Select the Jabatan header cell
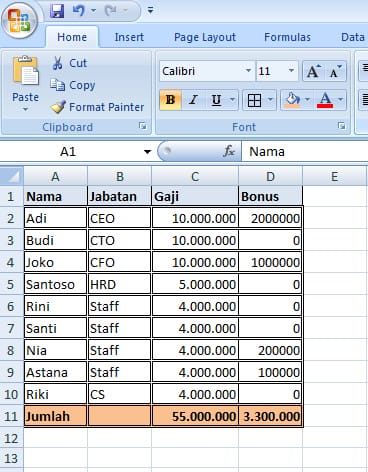The image size is (368, 472). click(x=119, y=196)
